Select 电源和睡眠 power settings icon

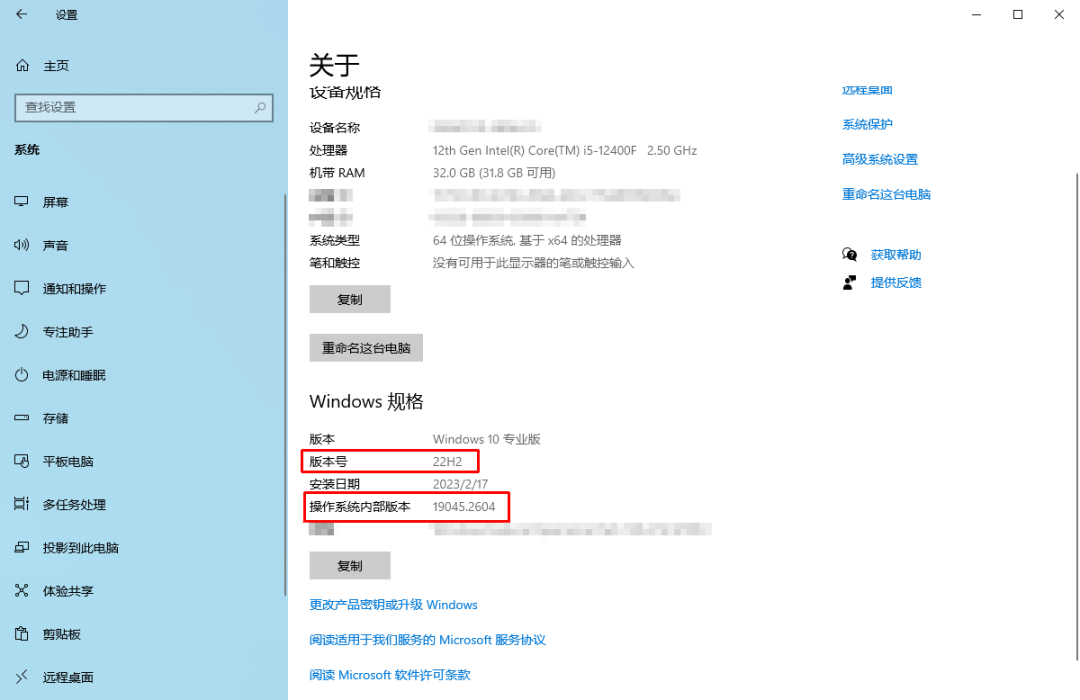(x=68, y=375)
